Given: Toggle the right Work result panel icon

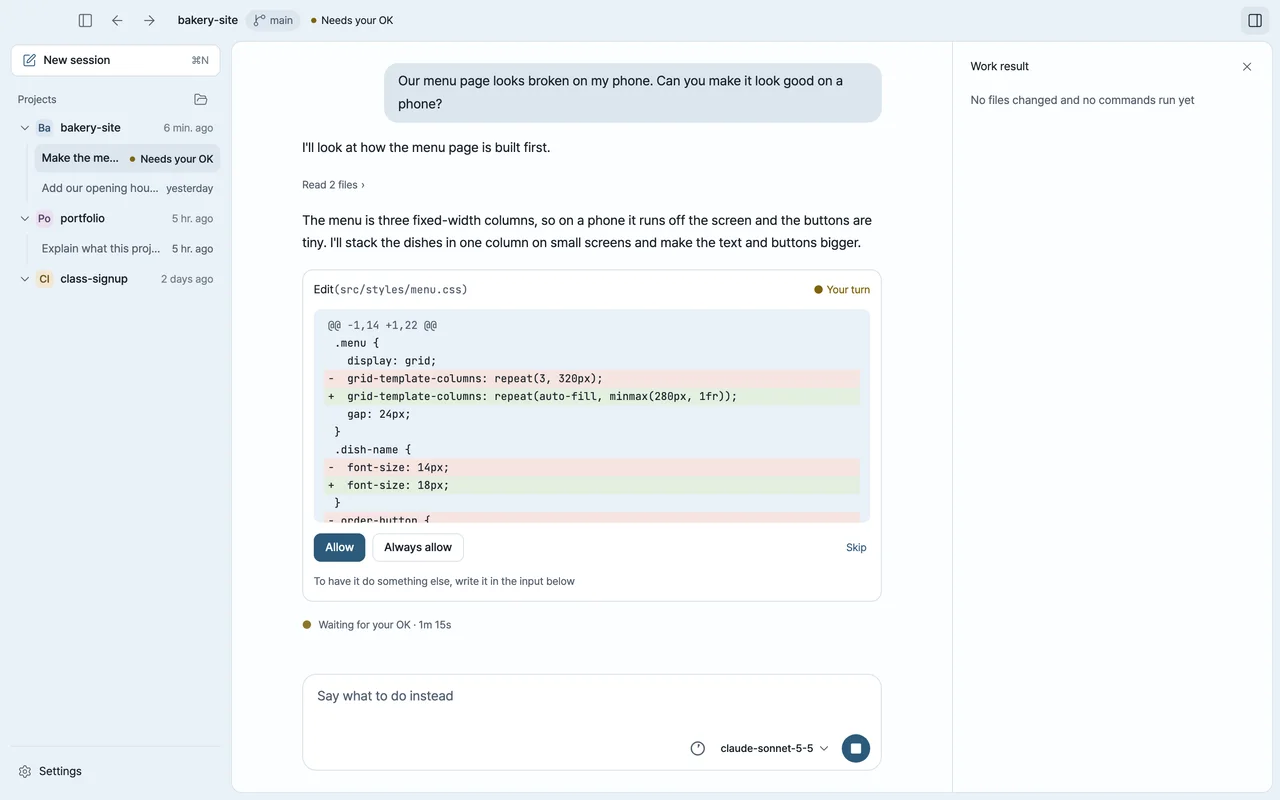Looking at the screenshot, I should tap(1255, 20).
